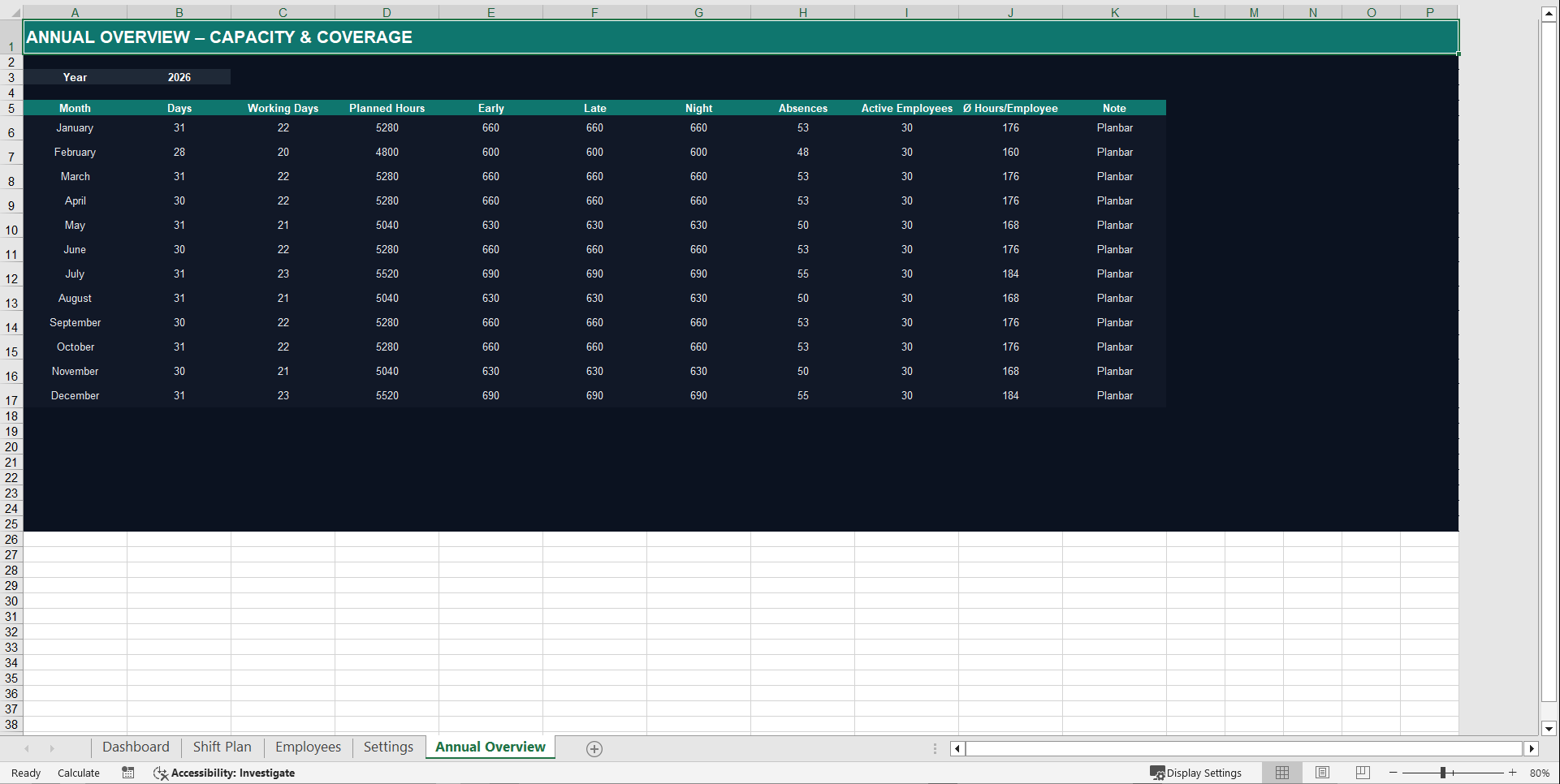Zoom in with the plus button
The width and height of the screenshot is (1560, 784).
(1513, 773)
